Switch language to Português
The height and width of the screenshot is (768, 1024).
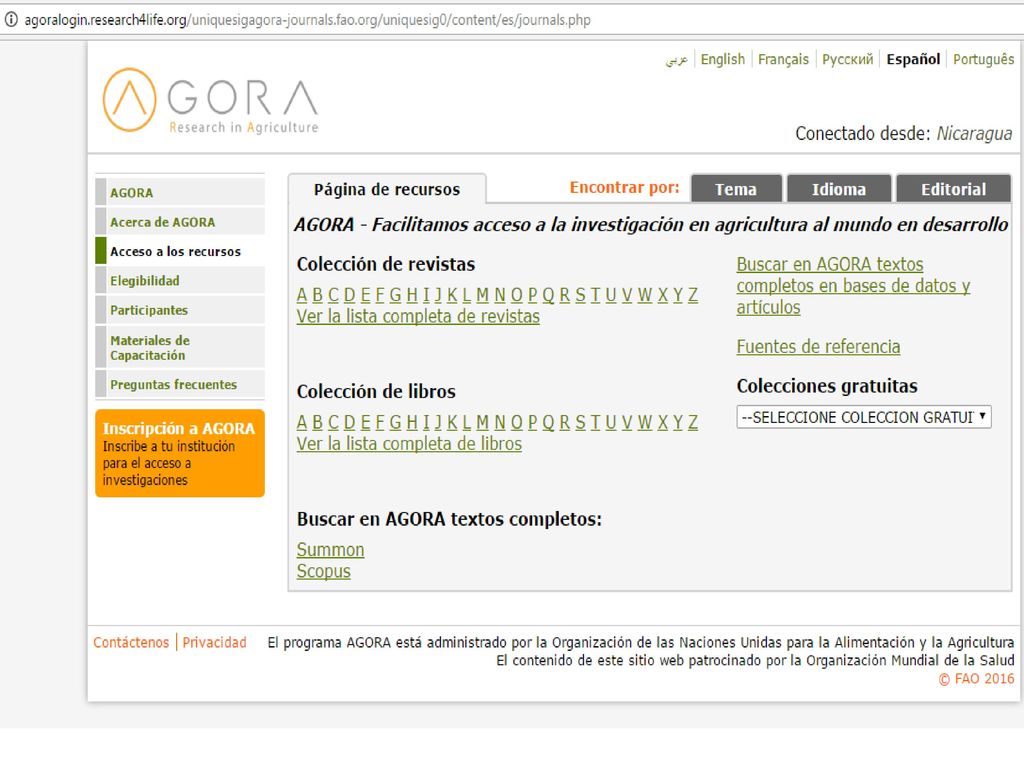(x=984, y=59)
